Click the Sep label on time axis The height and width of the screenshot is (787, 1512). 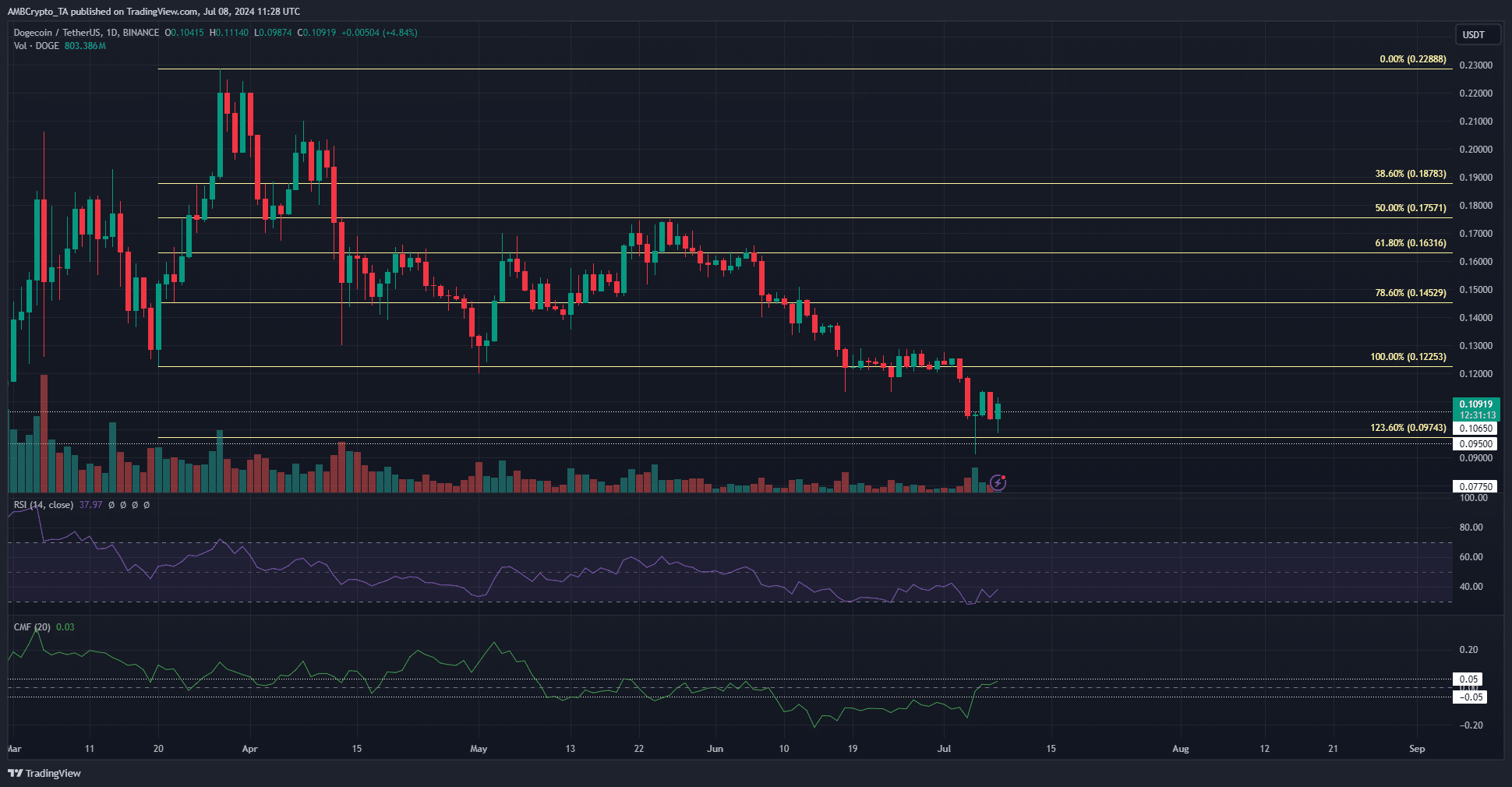1417,749
